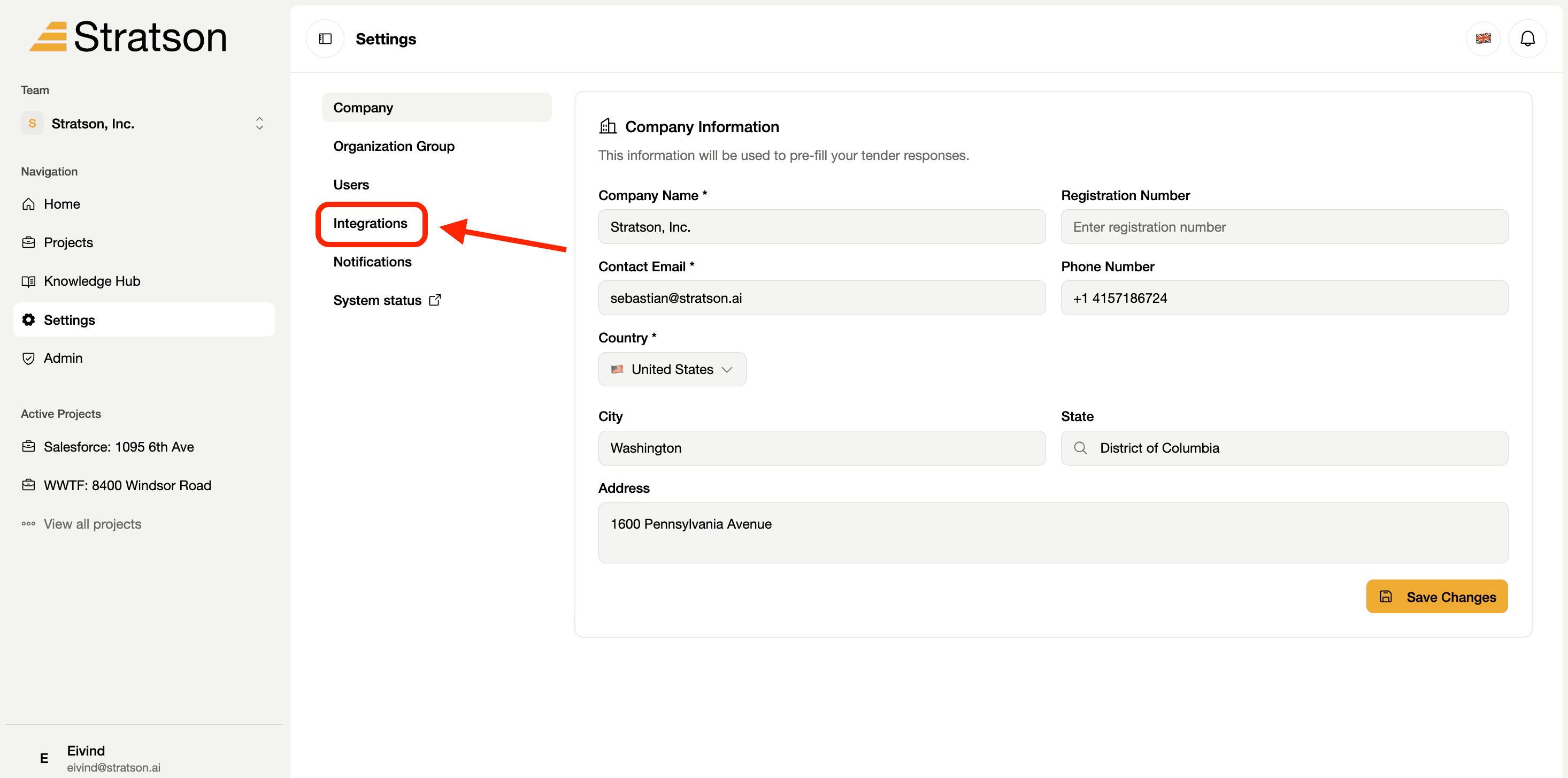Open the District of Columbia state selector
Image resolution: width=1568 pixels, height=778 pixels.
(x=1285, y=448)
